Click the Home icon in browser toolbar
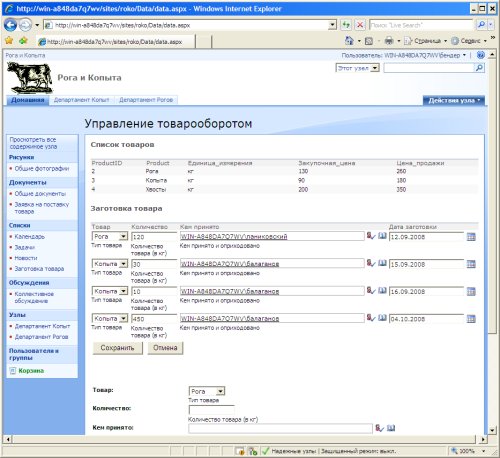Screen dimensions: 500x458 pos(349,41)
